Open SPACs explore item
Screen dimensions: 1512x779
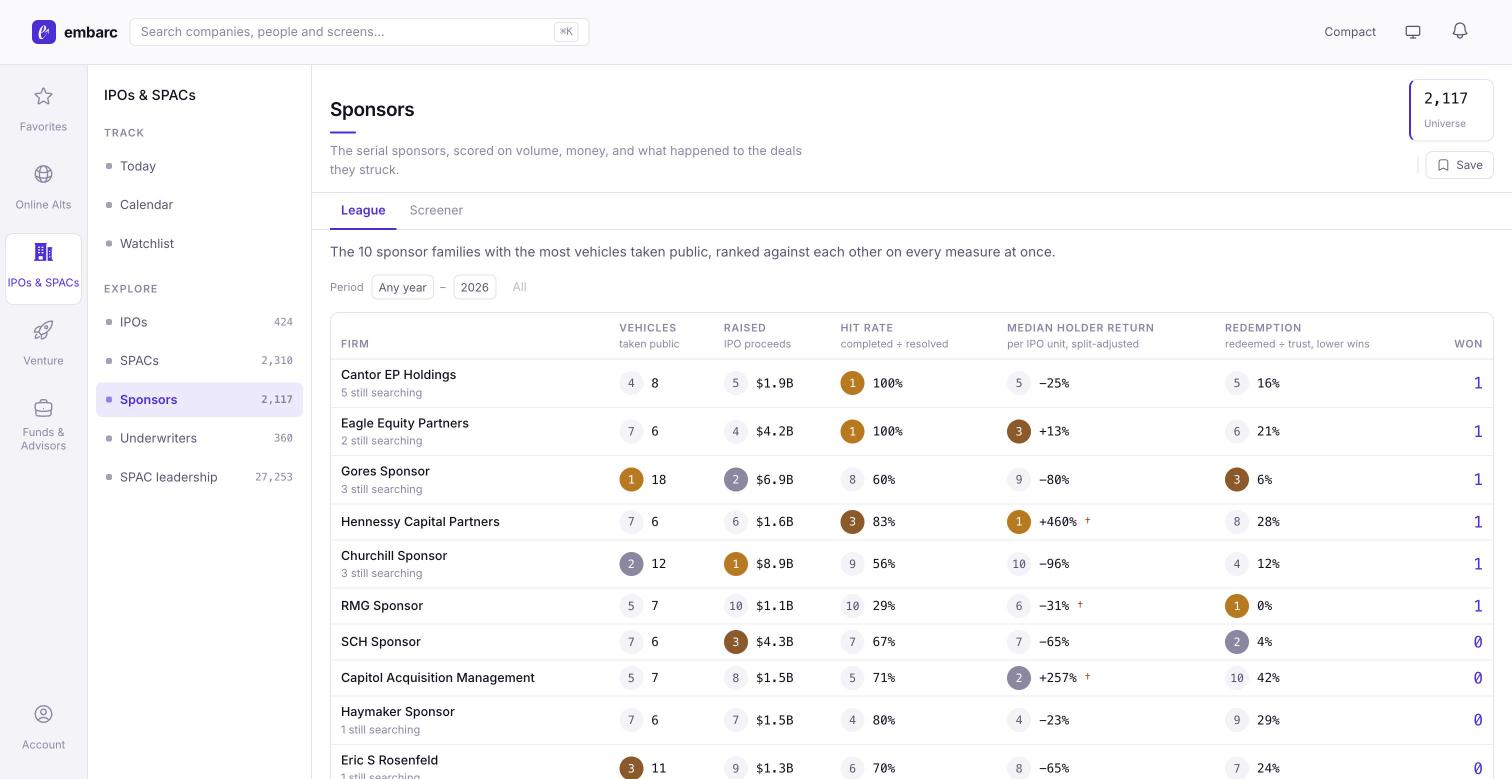click(x=199, y=361)
